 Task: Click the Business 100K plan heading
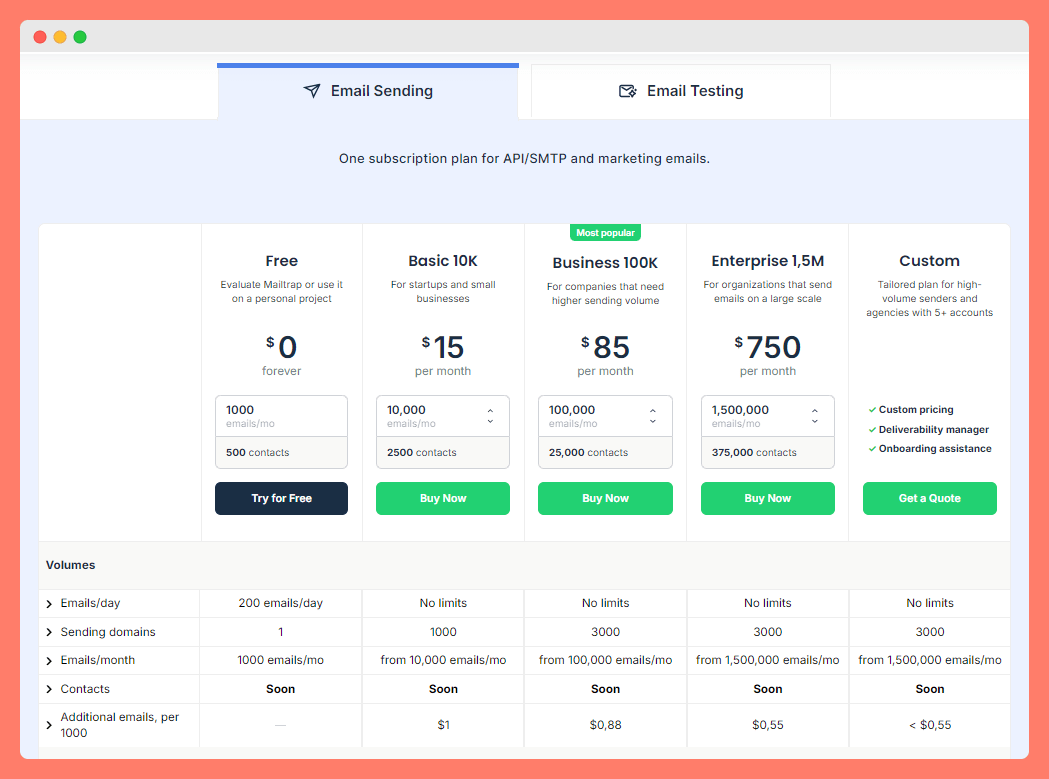605,263
